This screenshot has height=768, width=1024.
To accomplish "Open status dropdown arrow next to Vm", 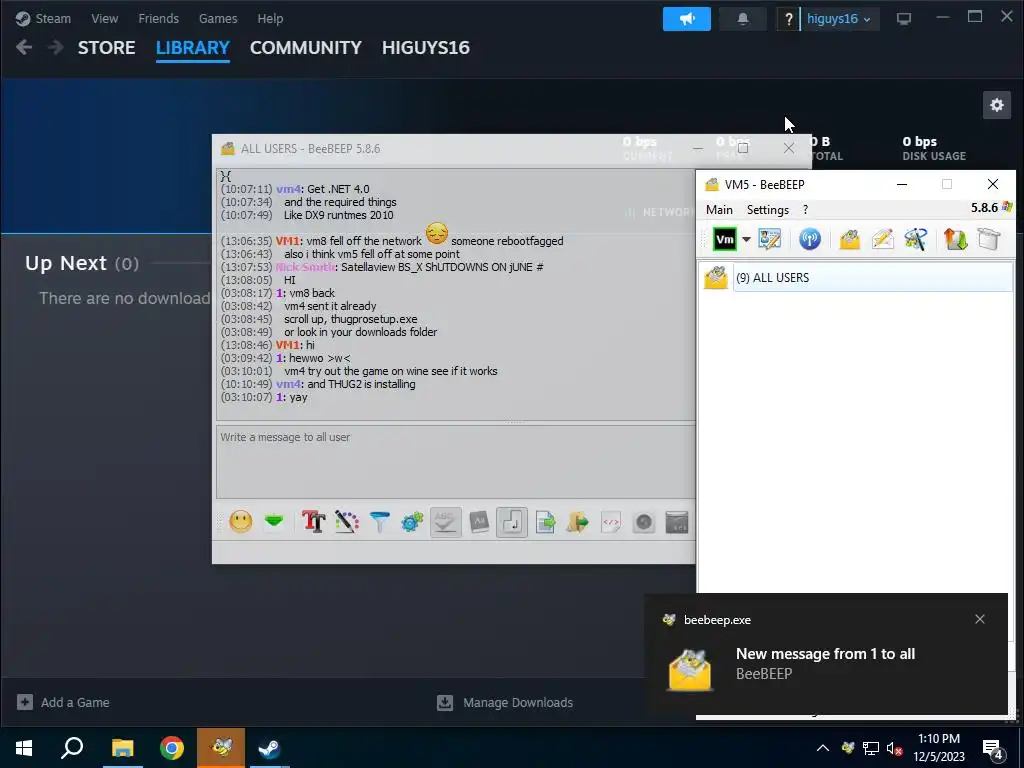I will 746,239.
